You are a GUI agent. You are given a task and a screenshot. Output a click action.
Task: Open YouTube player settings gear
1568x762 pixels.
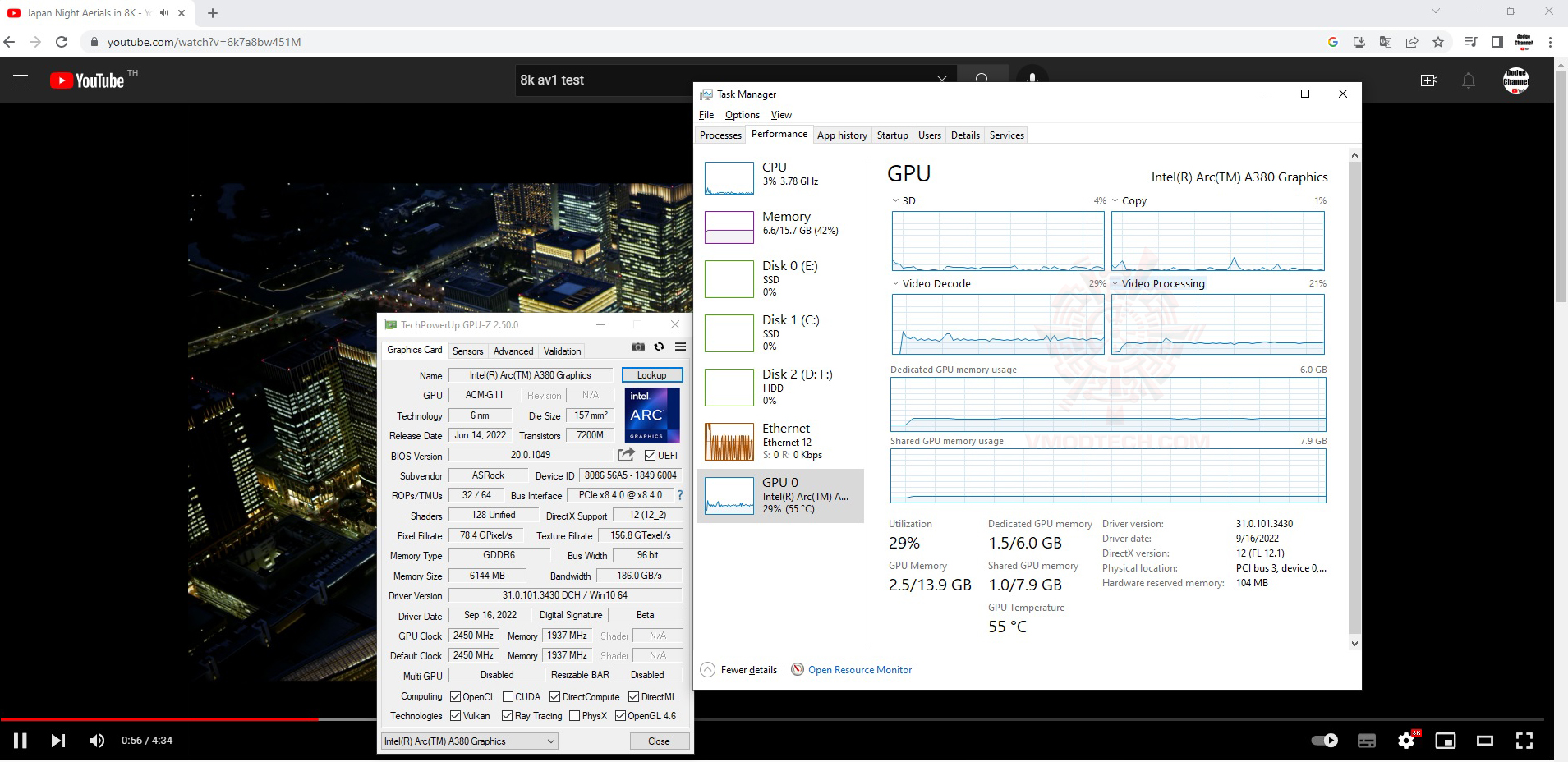1406,741
